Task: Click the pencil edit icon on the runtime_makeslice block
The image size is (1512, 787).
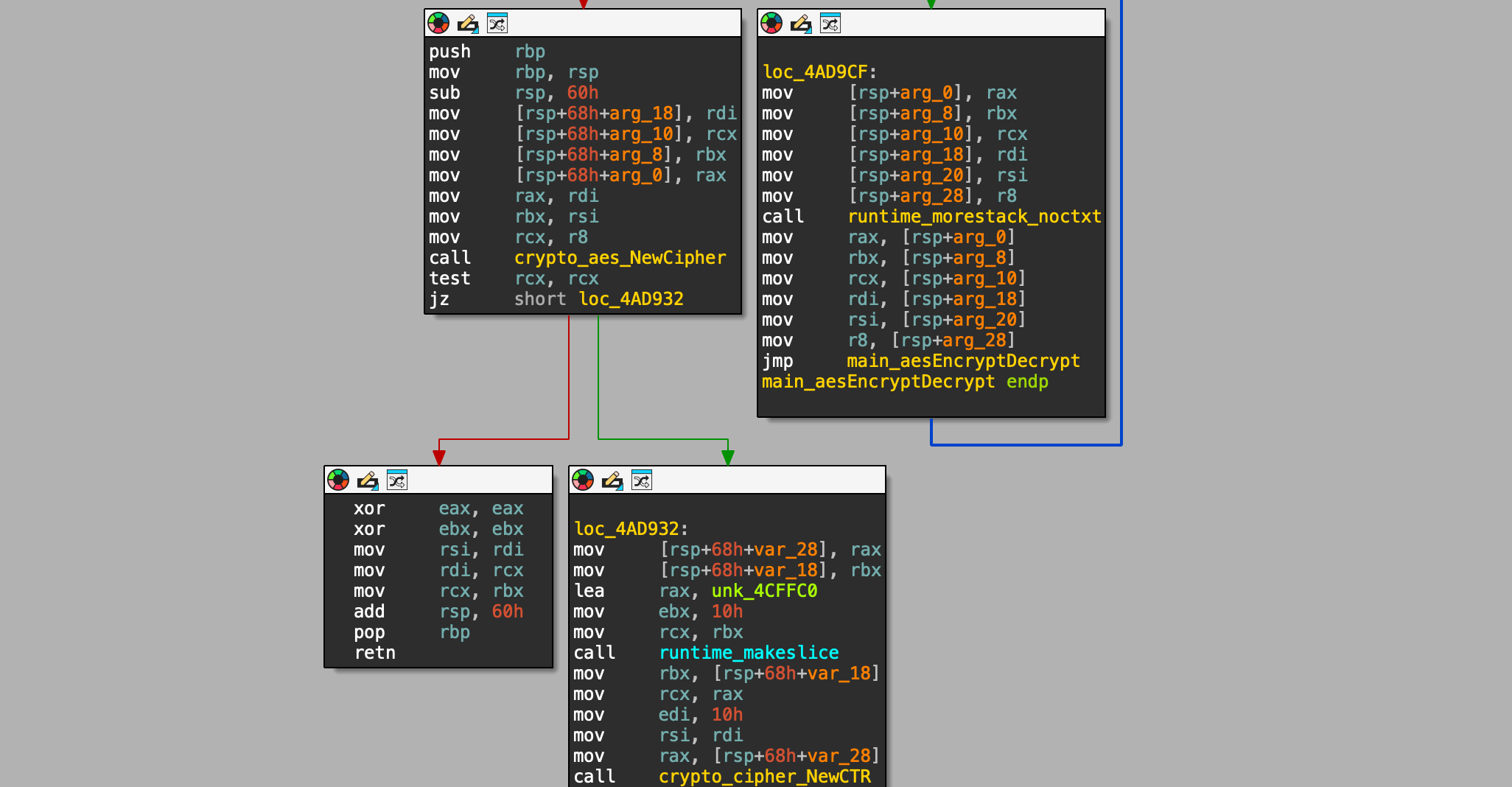Action: [612, 480]
